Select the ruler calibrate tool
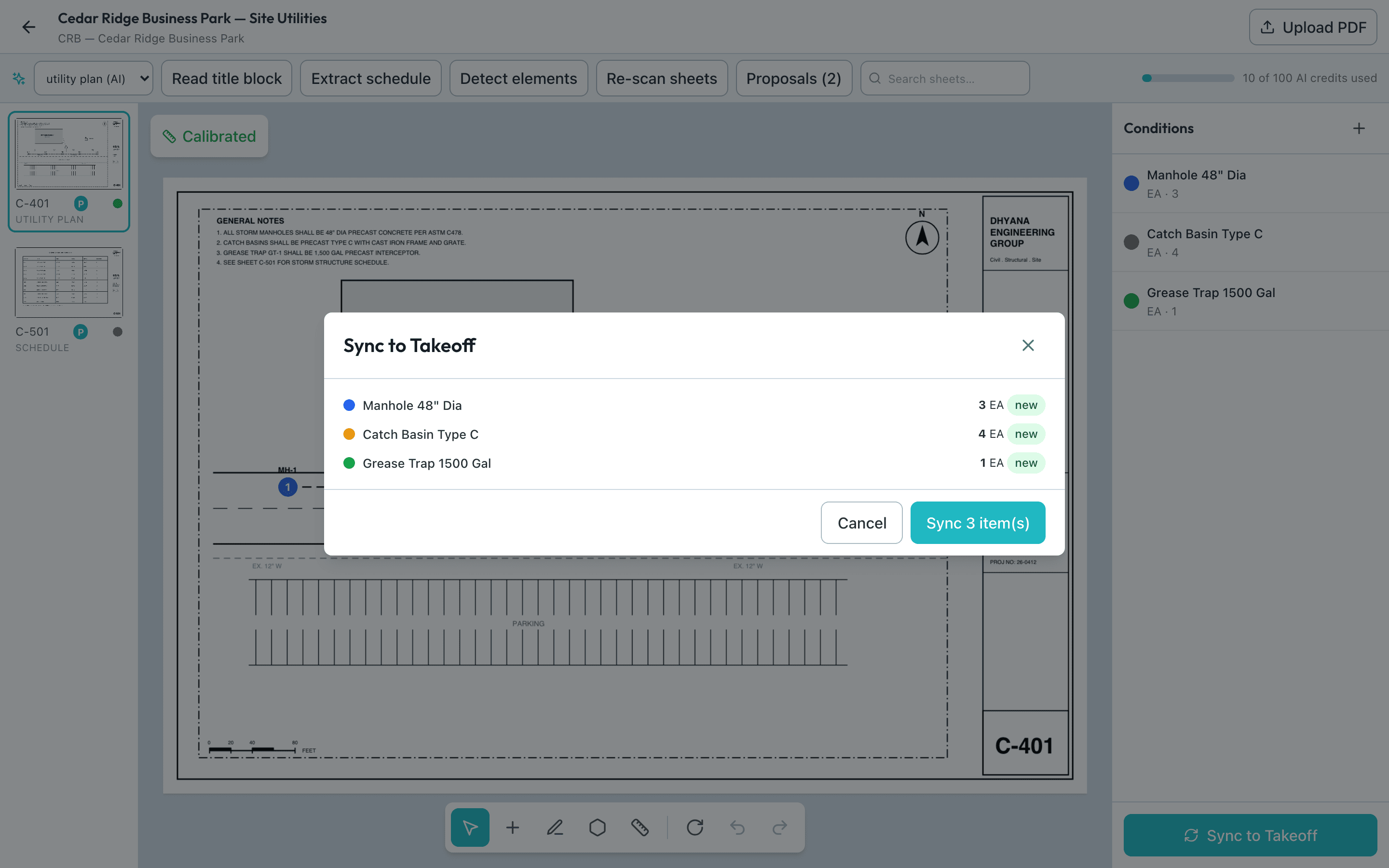1389x868 pixels. click(640, 827)
